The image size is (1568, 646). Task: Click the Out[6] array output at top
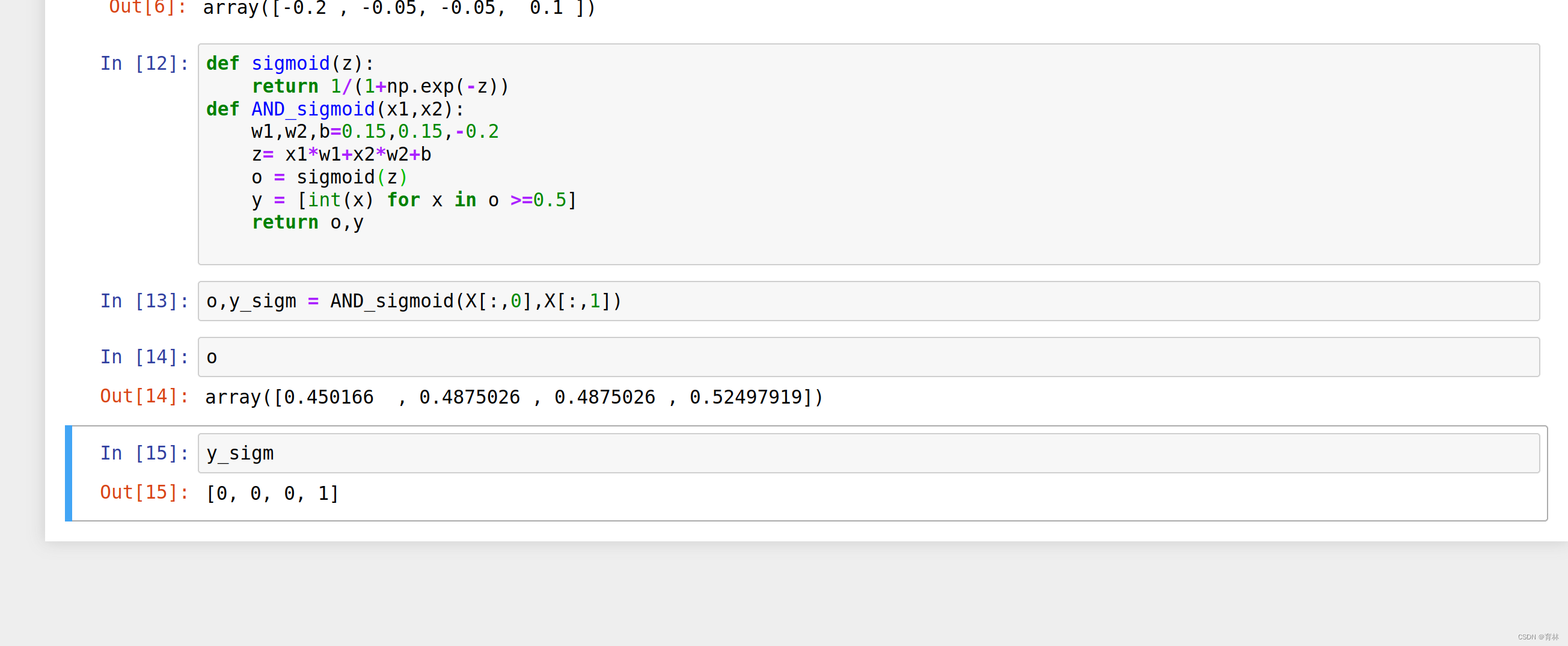click(x=399, y=8)
